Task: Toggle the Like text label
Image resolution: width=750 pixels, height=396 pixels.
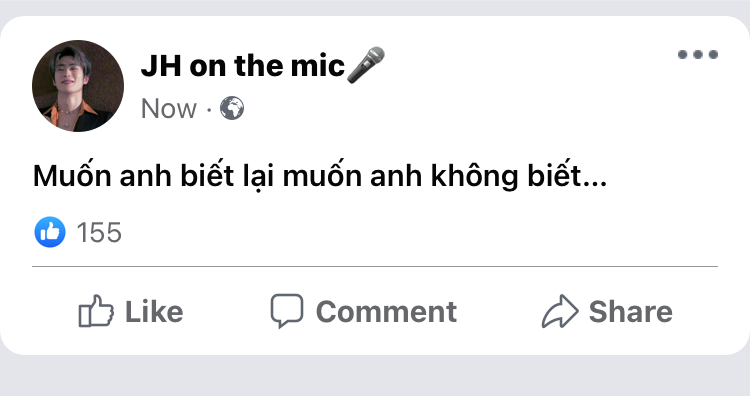Action: tap(154, 312)
